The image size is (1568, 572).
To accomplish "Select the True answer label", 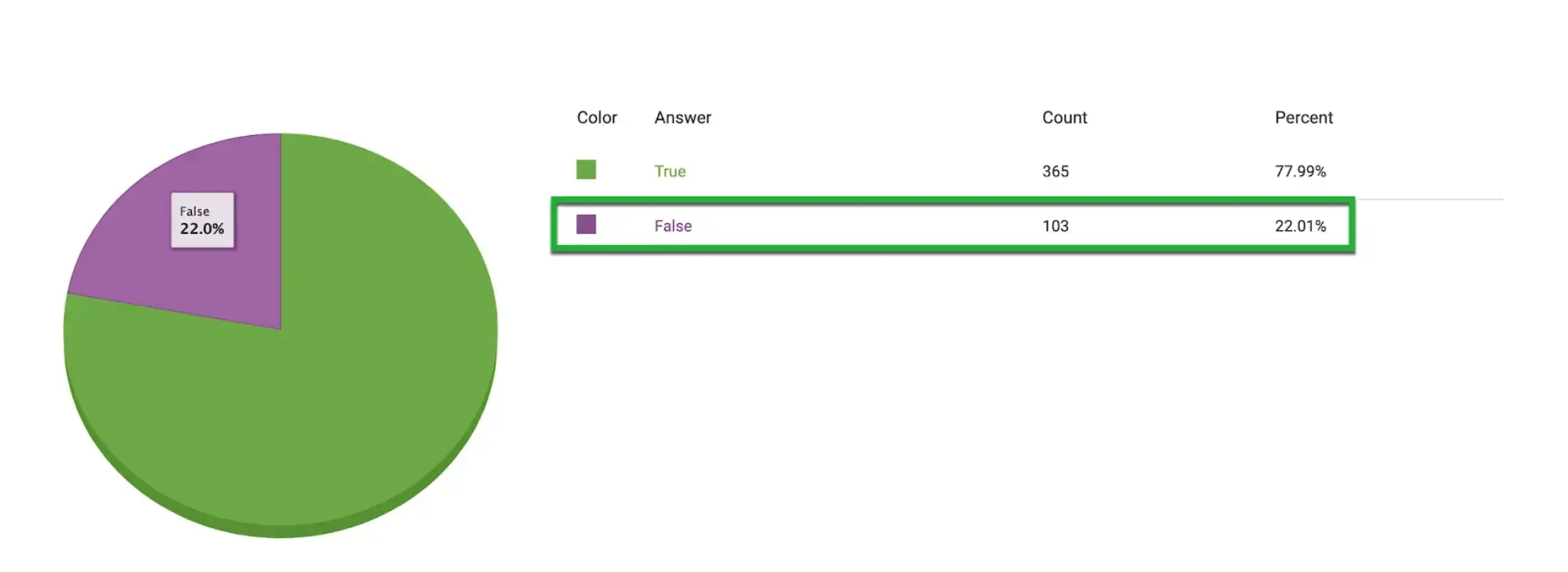I will pyautogui.click(x=670, y=171).
